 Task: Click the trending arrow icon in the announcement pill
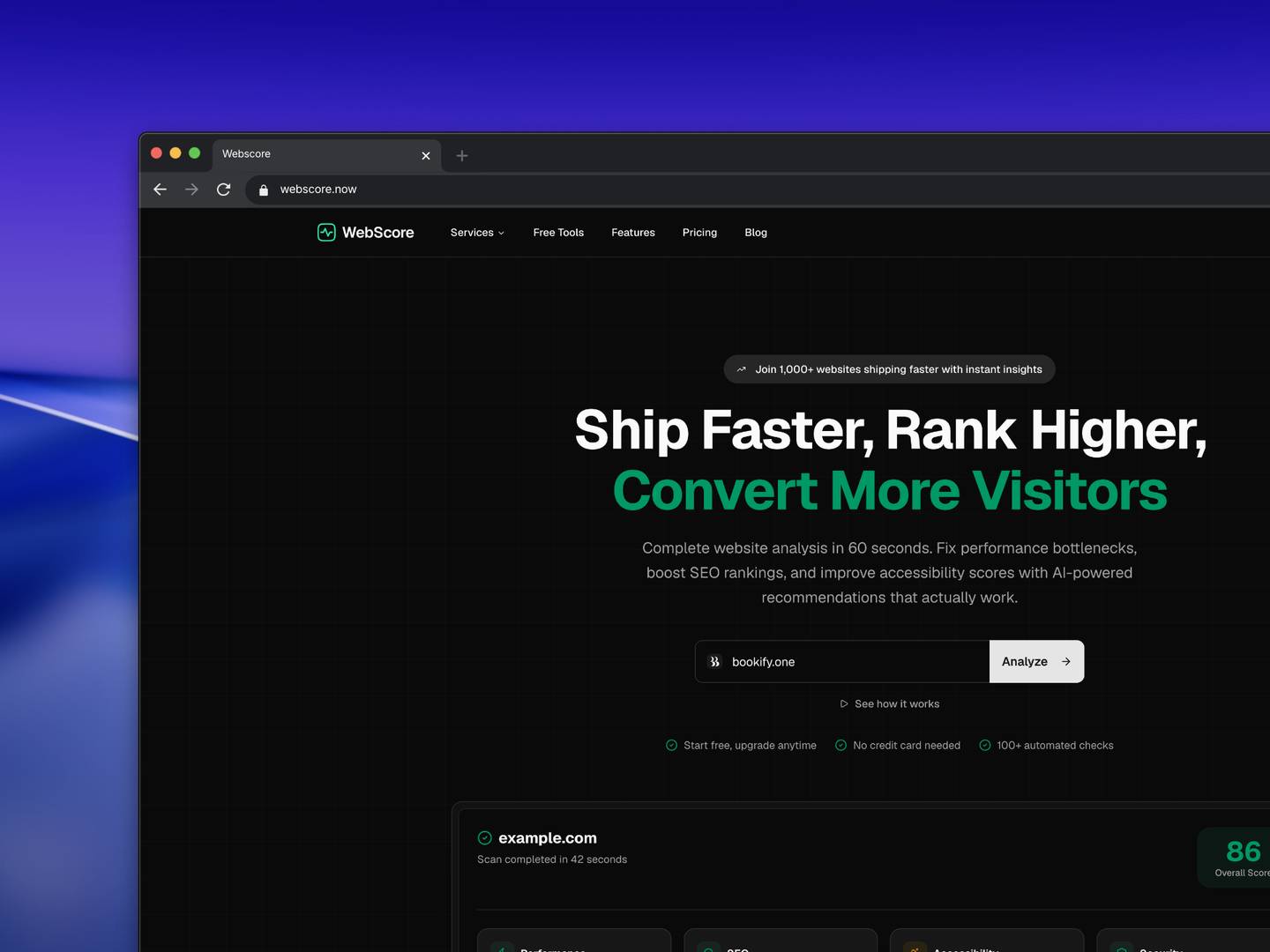click(742, 368)
